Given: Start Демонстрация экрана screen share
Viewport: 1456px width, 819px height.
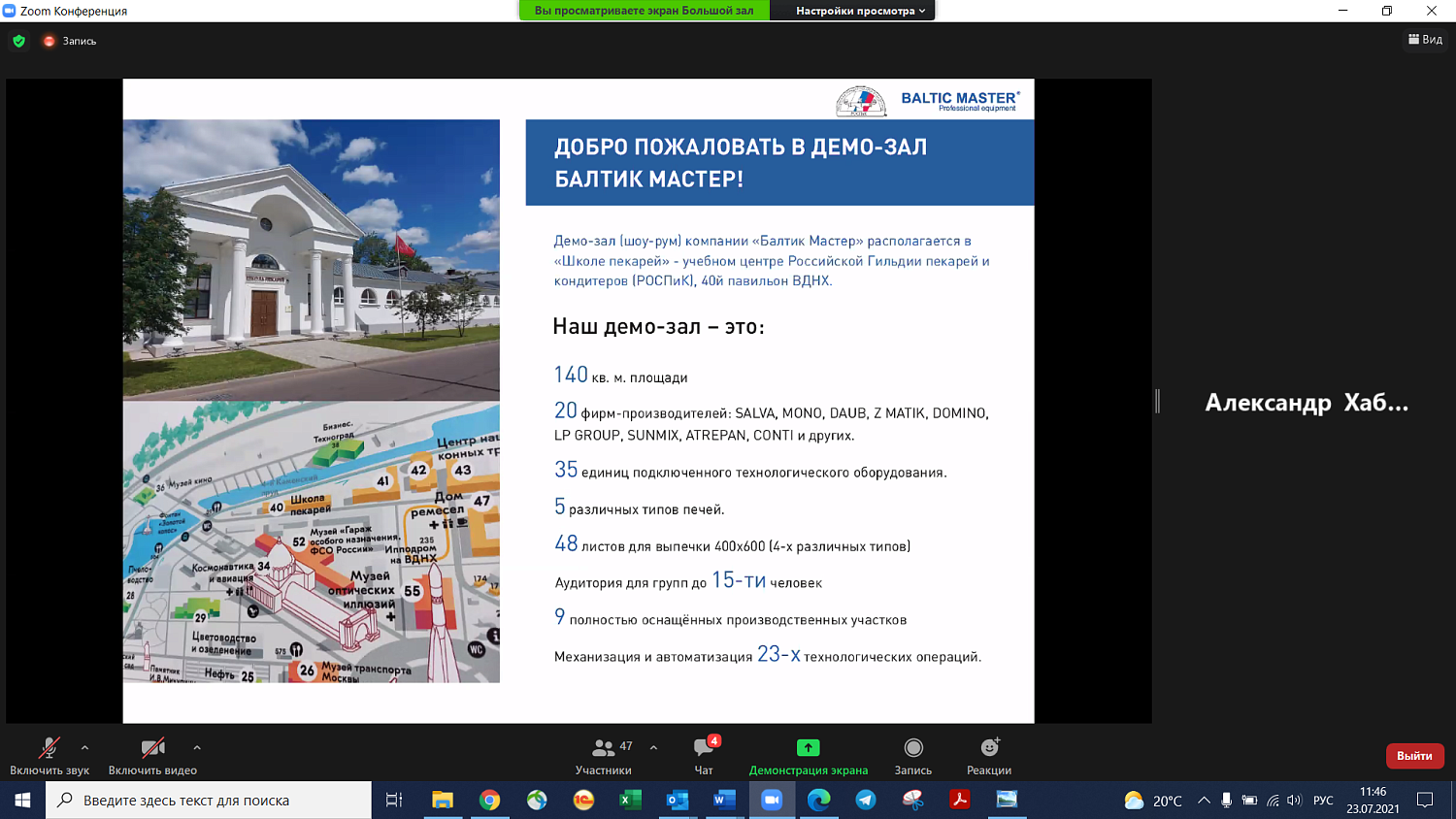Looking at the screenshot, I should pyautogui.click(x=809, y=756).
